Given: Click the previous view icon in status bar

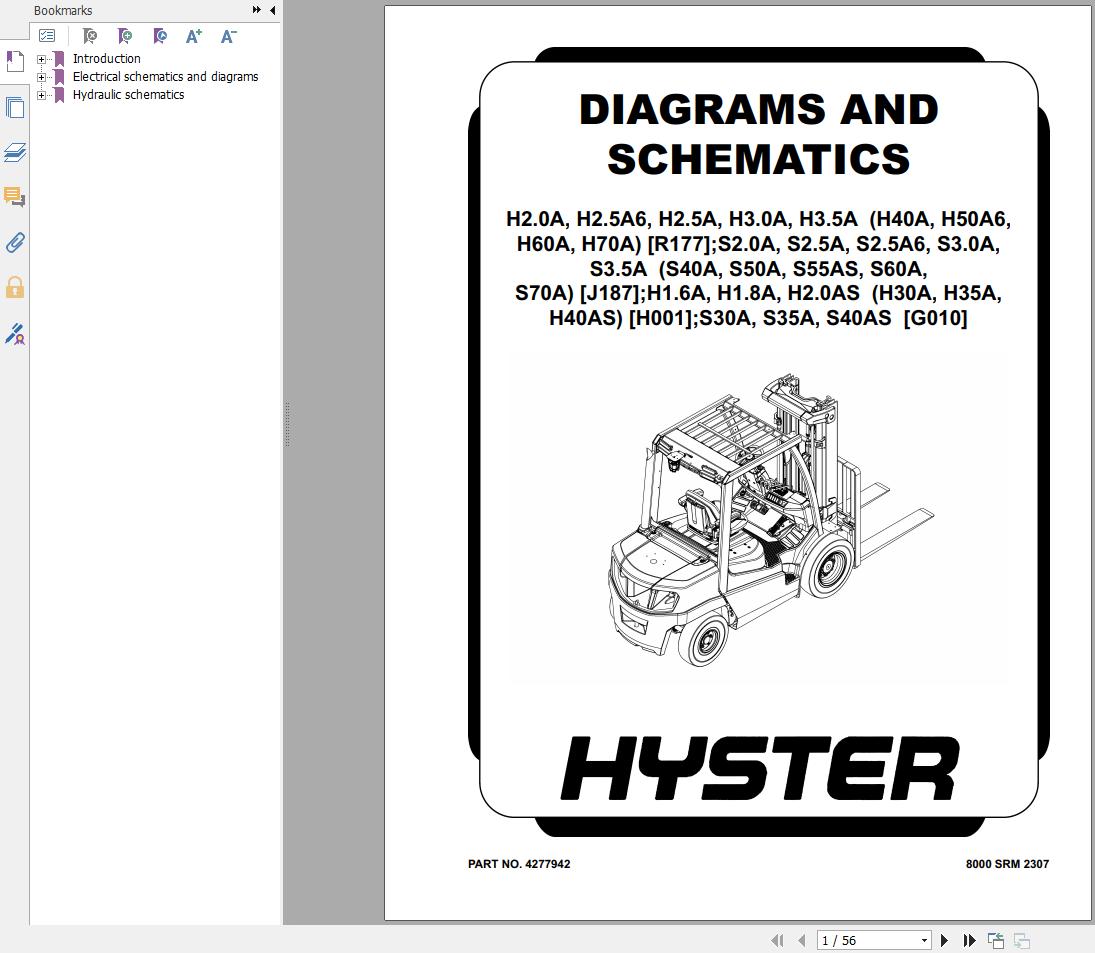Looking at the screenshot, I should pos(996,940).
